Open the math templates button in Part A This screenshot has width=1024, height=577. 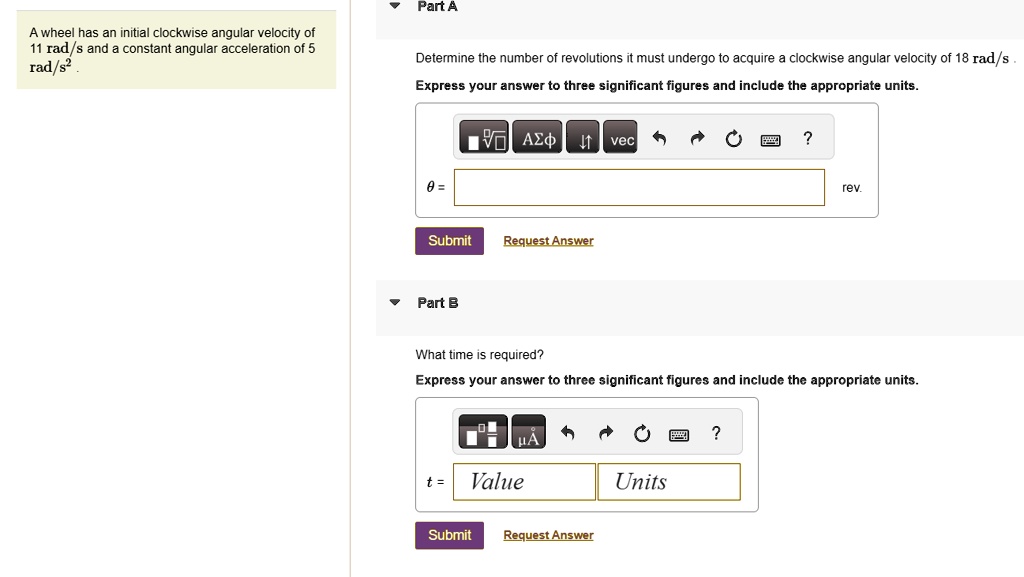click(x=483, y=137)
